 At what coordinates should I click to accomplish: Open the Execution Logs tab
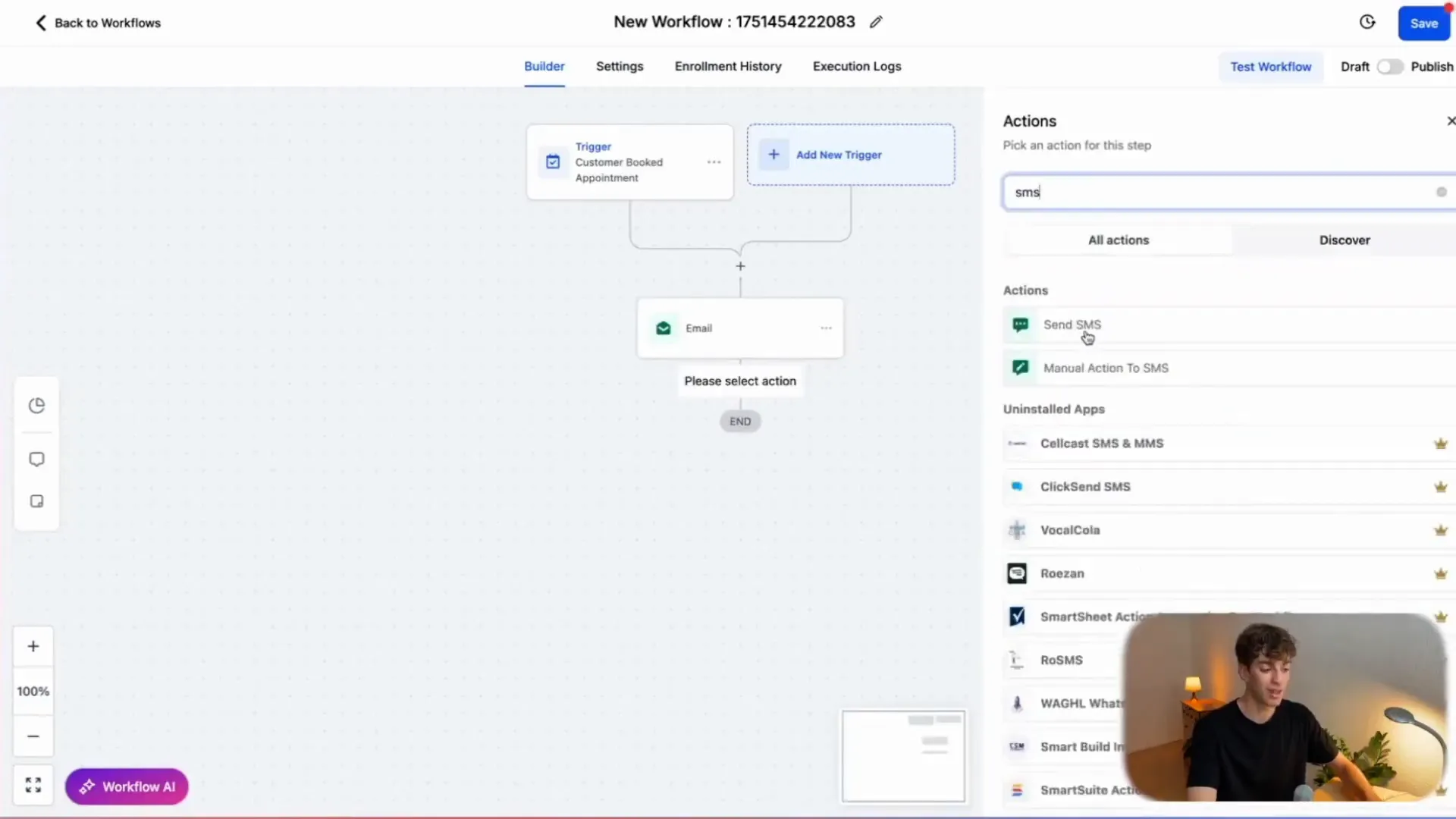click(857, 66)
